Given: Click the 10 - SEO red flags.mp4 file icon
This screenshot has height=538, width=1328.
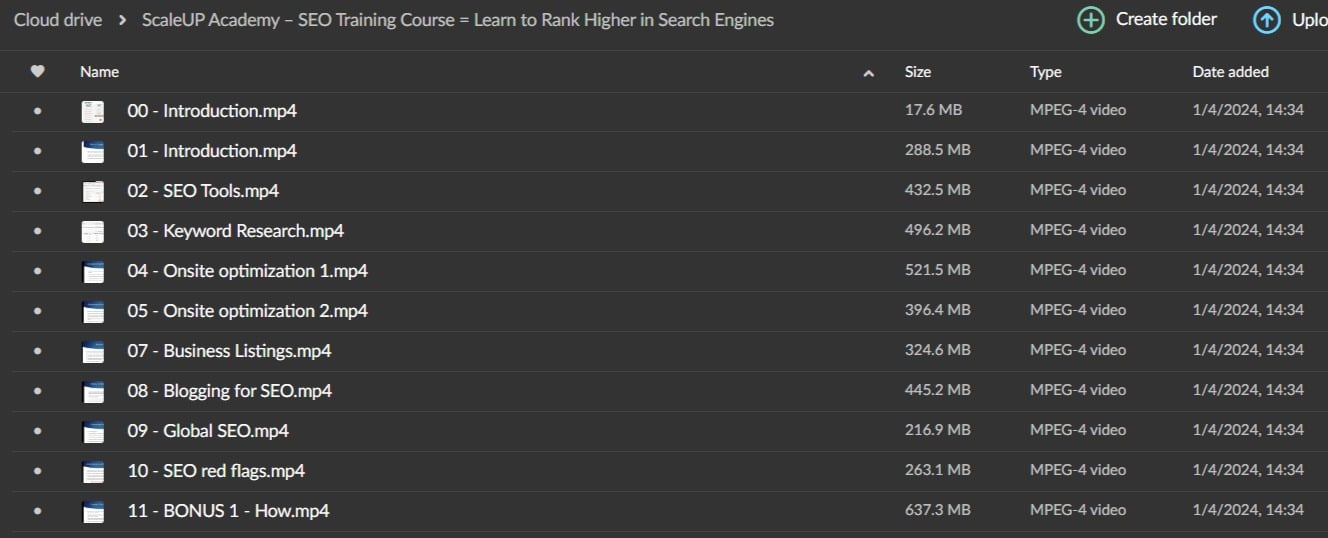Looking at the screenshot, I should (93, 471).
